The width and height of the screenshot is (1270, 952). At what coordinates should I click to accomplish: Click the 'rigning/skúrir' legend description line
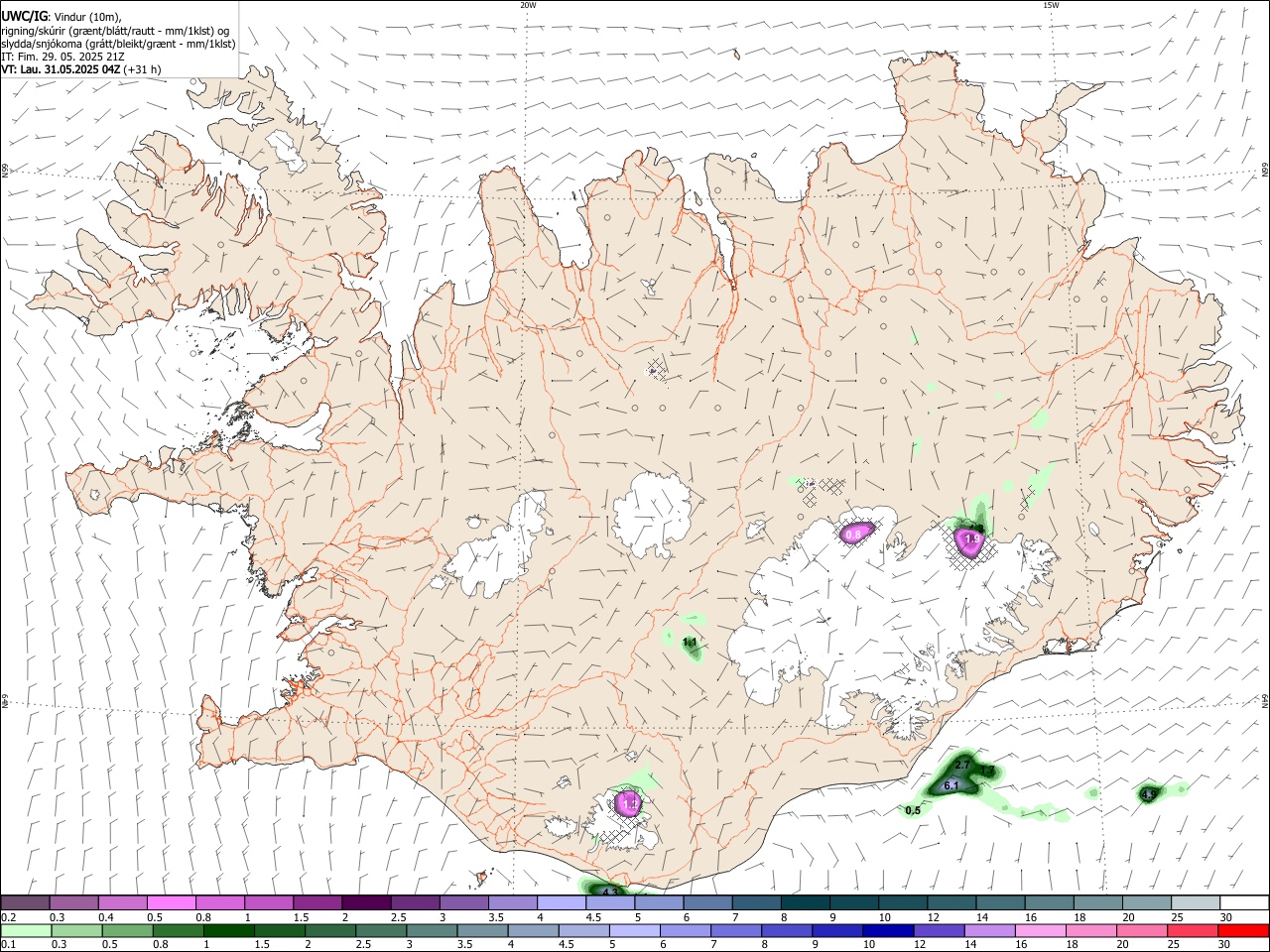[x=115, y=31]
